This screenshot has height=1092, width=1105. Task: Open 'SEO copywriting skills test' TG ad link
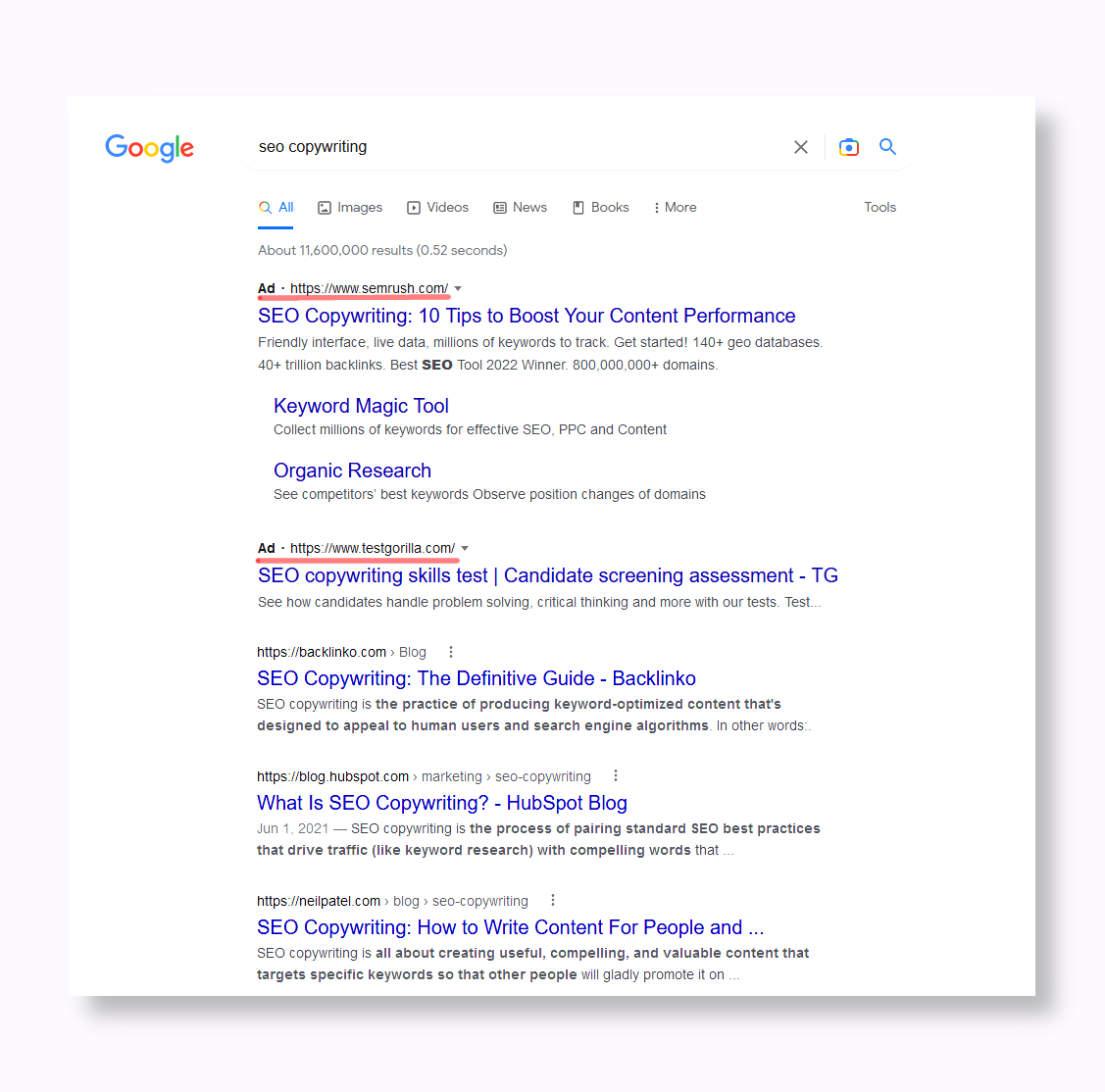(x=547, y=575)
